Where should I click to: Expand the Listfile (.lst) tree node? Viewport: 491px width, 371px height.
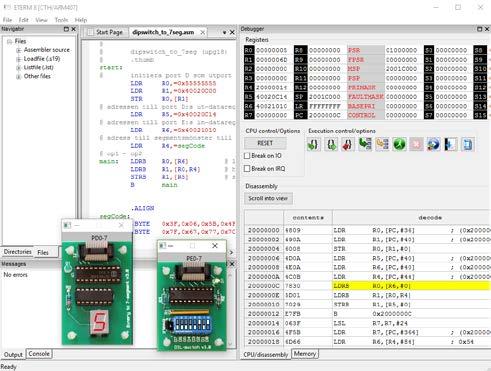[x=19, y=68]
